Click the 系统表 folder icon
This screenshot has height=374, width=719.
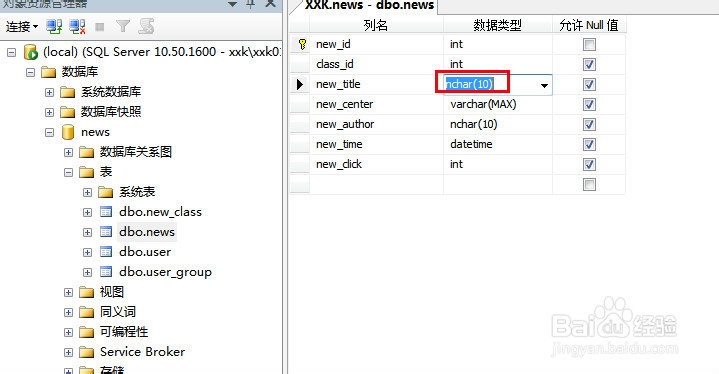coord(105,192)
